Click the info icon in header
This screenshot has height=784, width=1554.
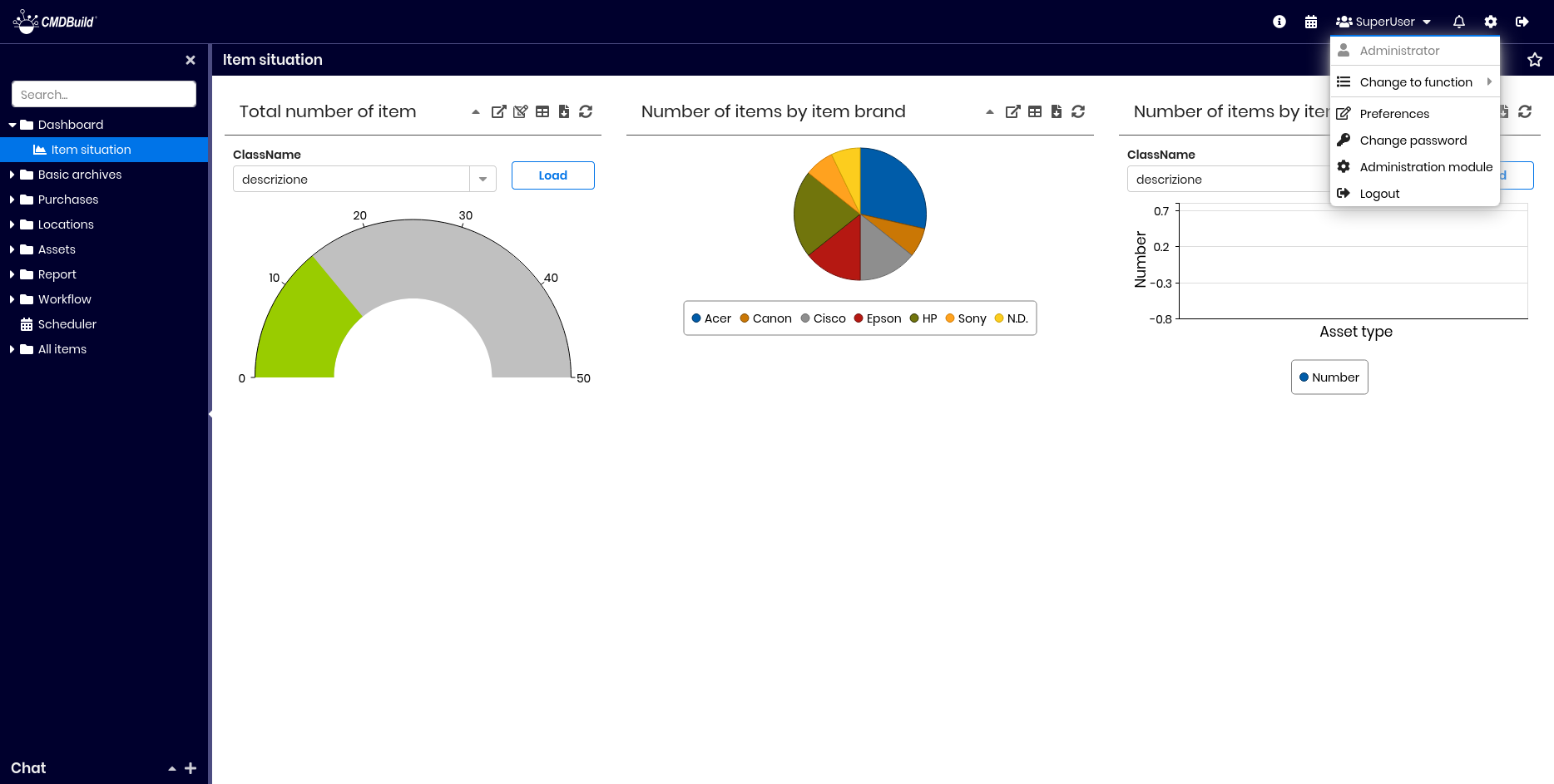click(x=1279, y=22)
